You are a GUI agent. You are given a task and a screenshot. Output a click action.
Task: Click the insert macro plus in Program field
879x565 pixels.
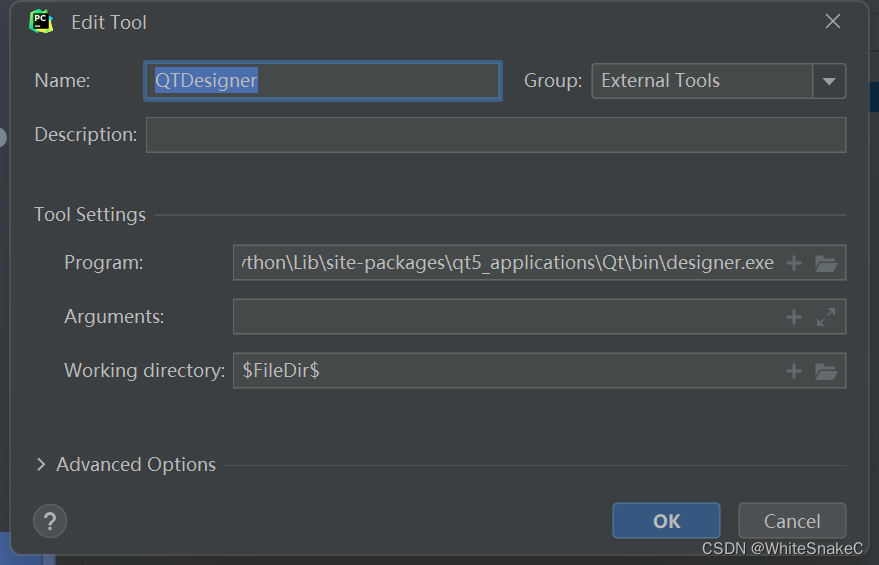click(x=793, y=263)
